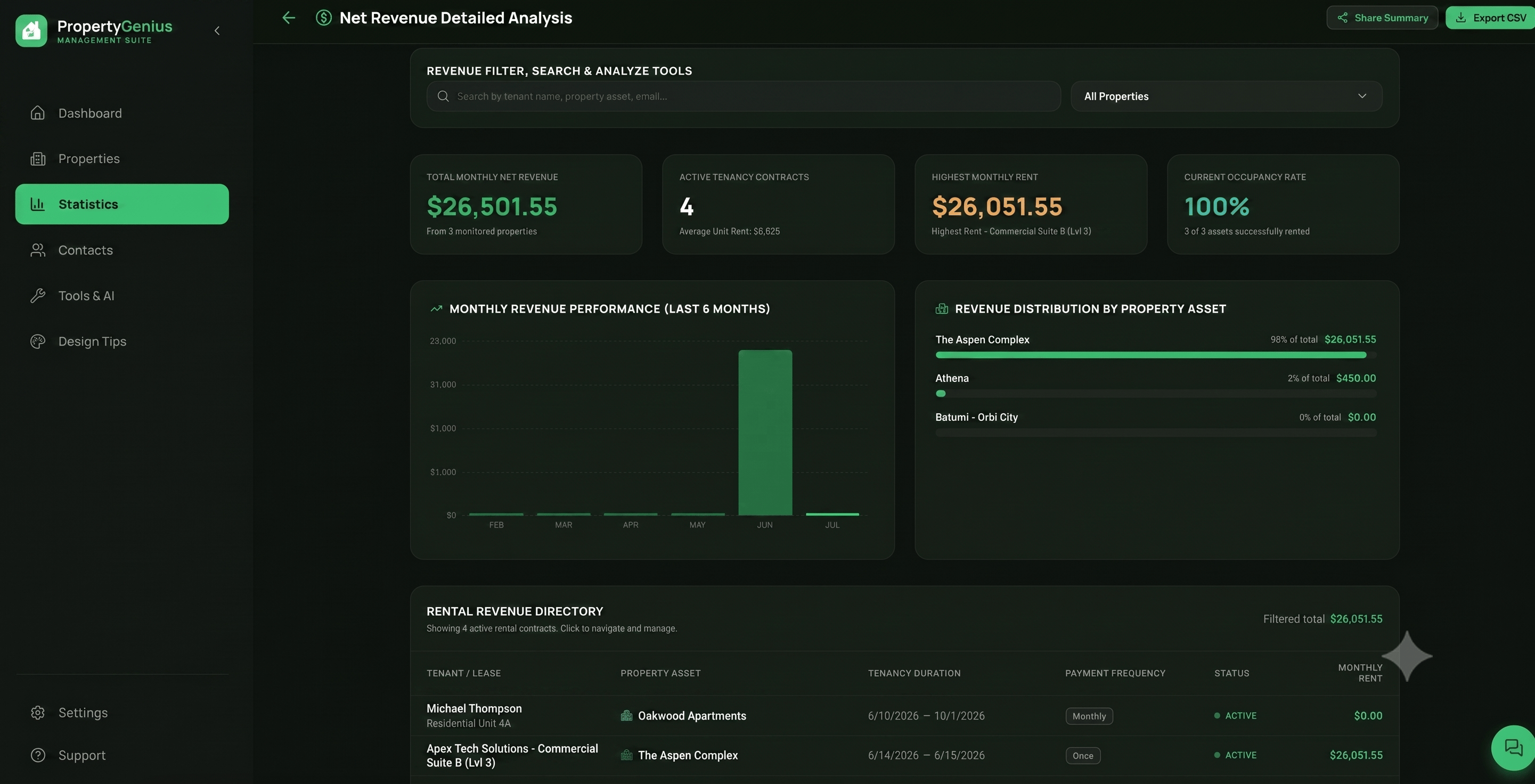Image resolution: width=1535 pixels, height=784 pixels.
Task: Click the ACTIVE status in Michael Thompson row
Action: (1235, 715)
